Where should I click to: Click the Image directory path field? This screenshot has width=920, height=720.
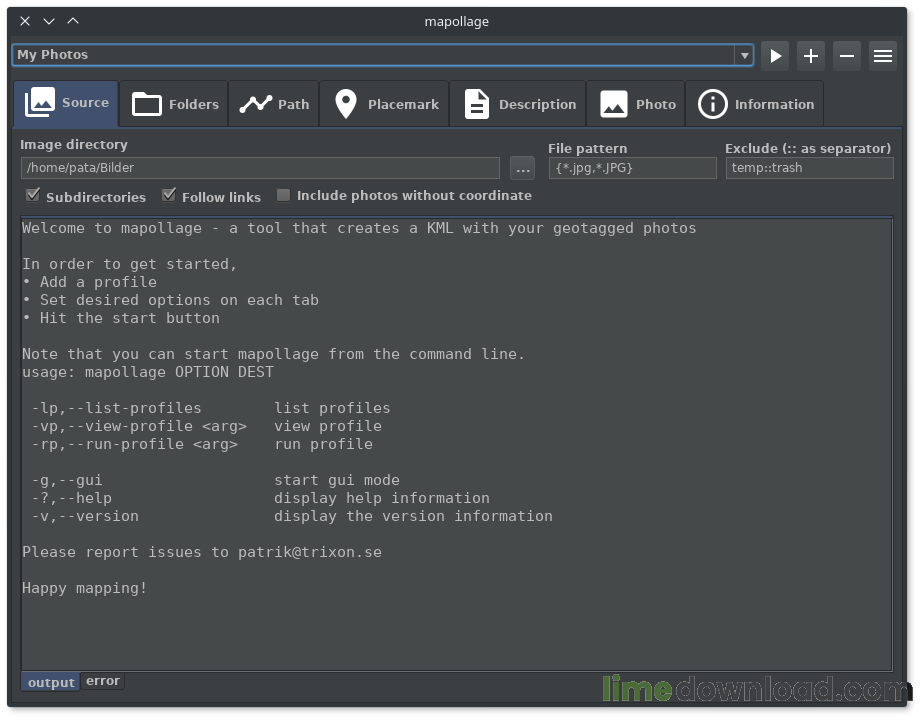click(x=260, y=168)
